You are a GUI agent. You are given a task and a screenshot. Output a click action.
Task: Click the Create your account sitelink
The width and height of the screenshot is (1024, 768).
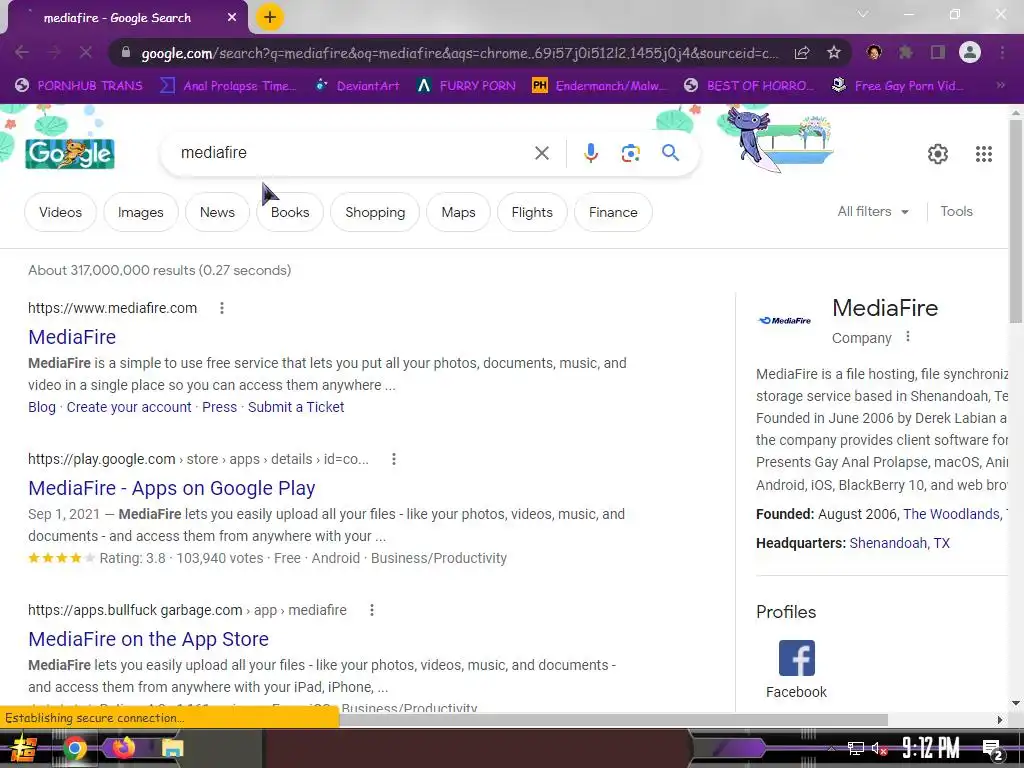tap(129, 407)
